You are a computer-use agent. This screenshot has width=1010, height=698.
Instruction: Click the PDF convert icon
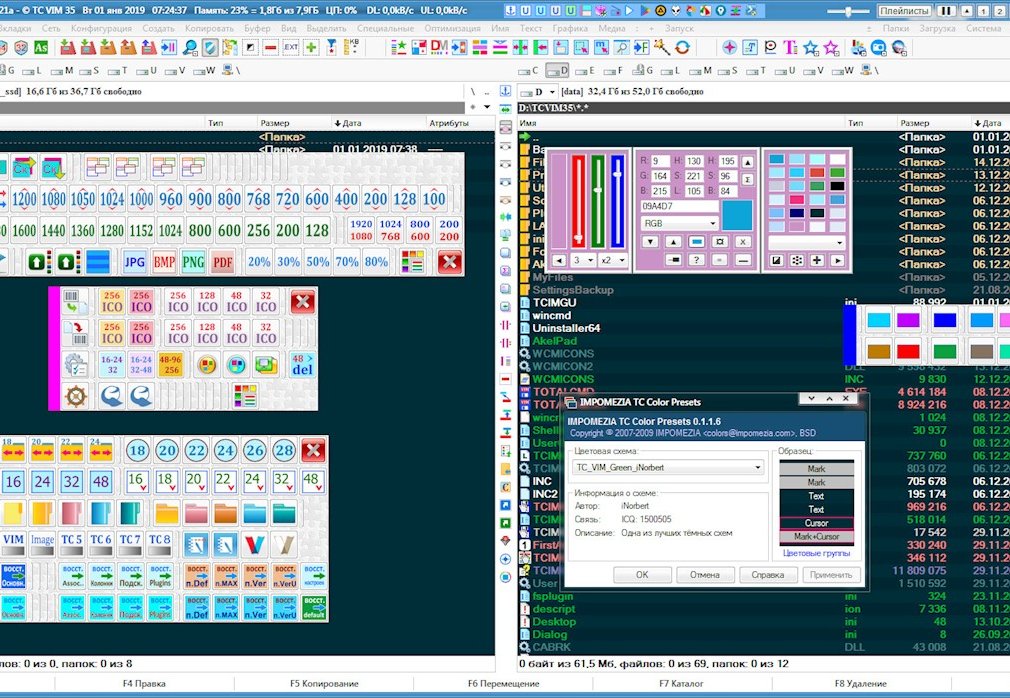point(223,262)
